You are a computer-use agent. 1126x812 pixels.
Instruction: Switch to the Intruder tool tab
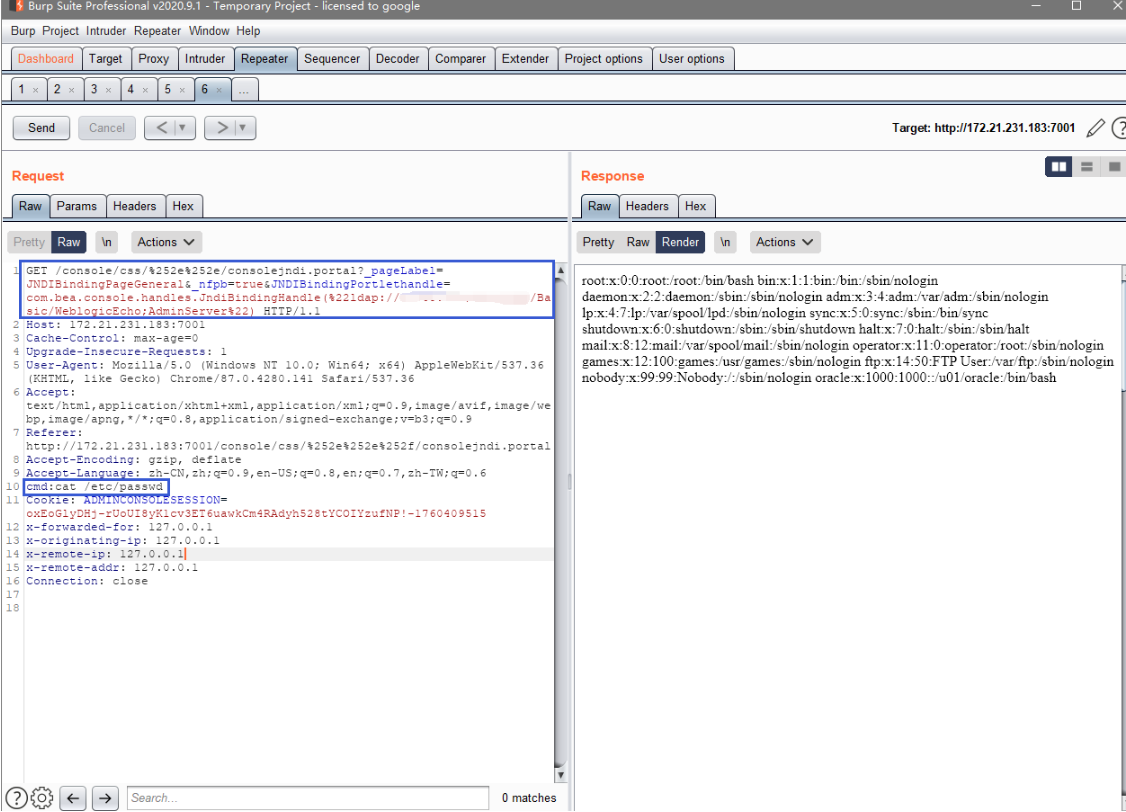[x=205, y=59]
